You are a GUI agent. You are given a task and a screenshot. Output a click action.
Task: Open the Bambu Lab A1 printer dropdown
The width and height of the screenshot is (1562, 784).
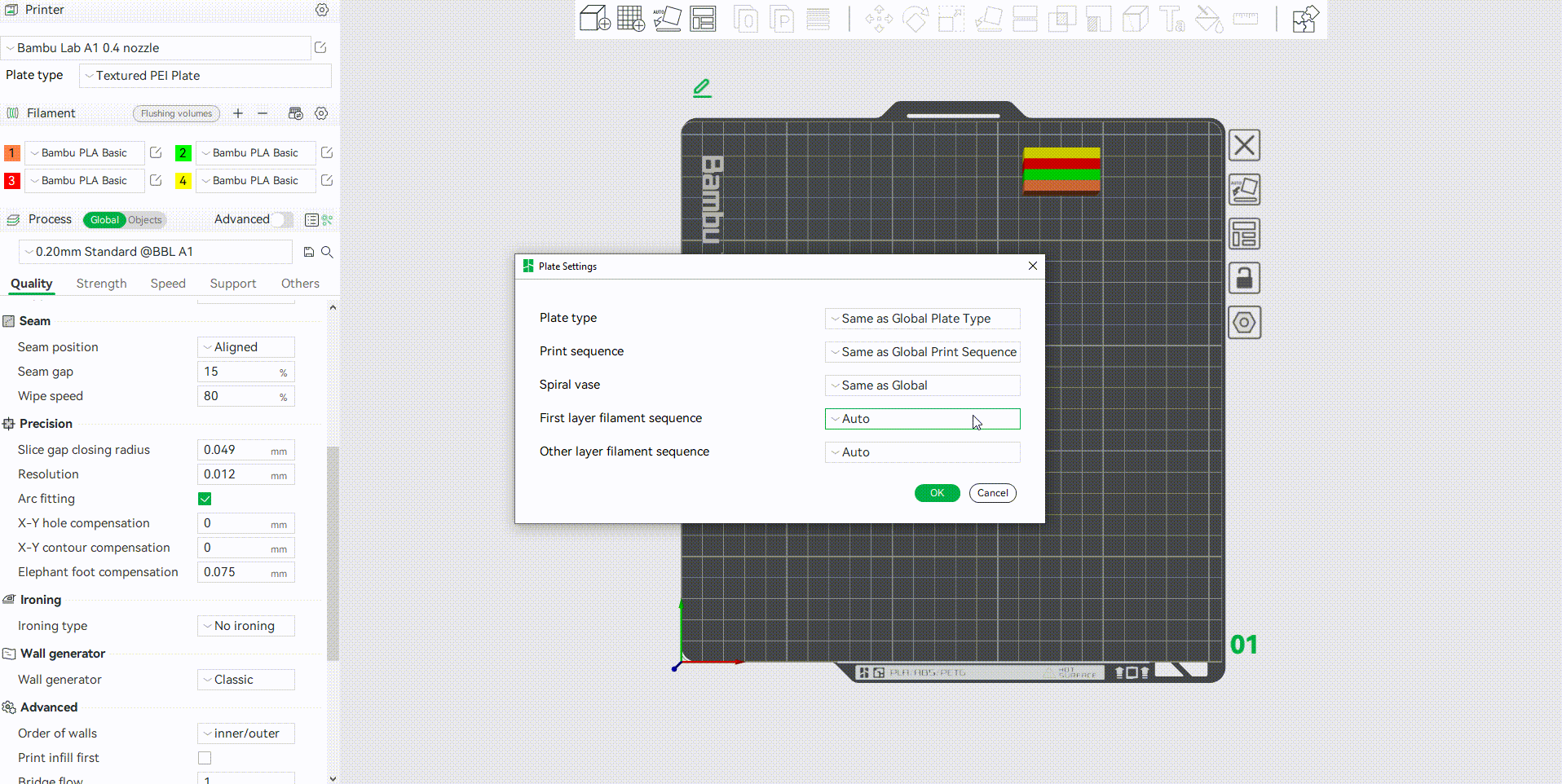(156, 48)
